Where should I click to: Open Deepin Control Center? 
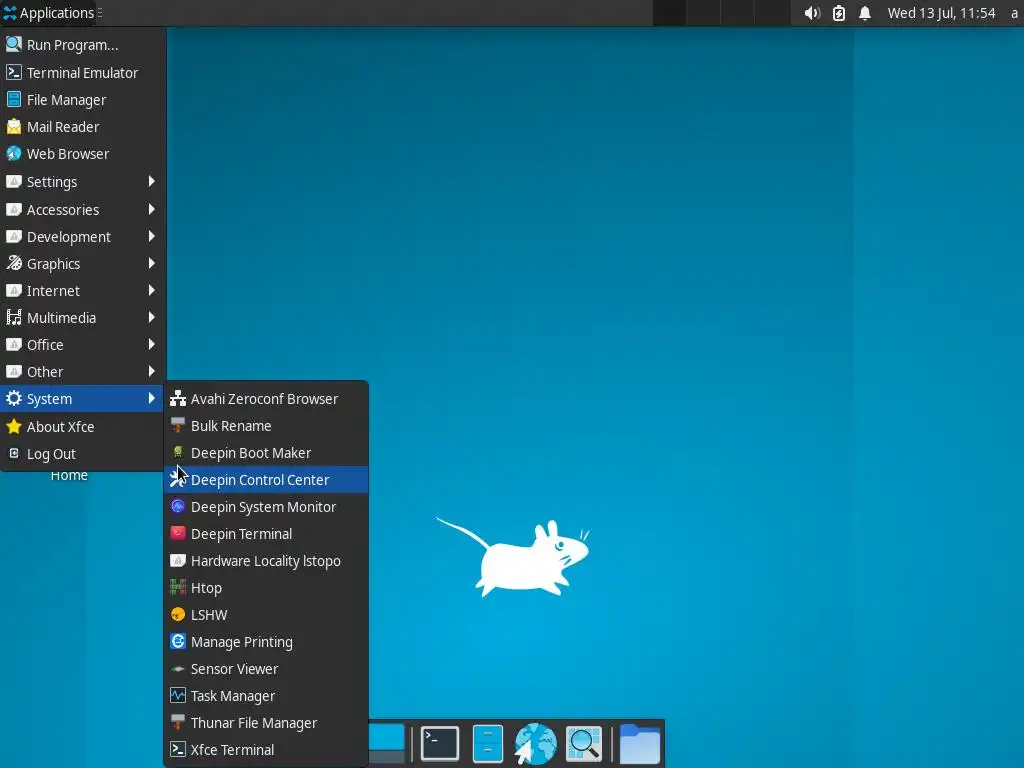click(x=266, y=480)
